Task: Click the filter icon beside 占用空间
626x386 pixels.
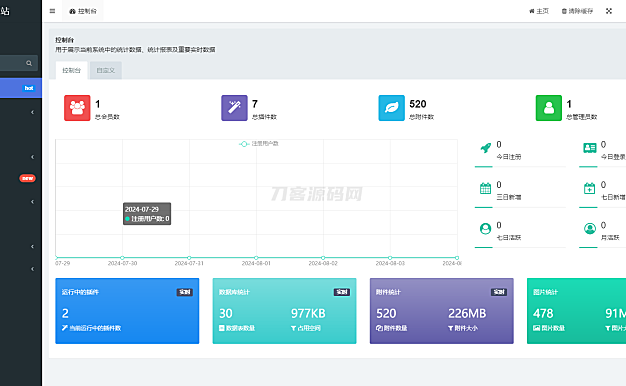Action: point(293,328)
